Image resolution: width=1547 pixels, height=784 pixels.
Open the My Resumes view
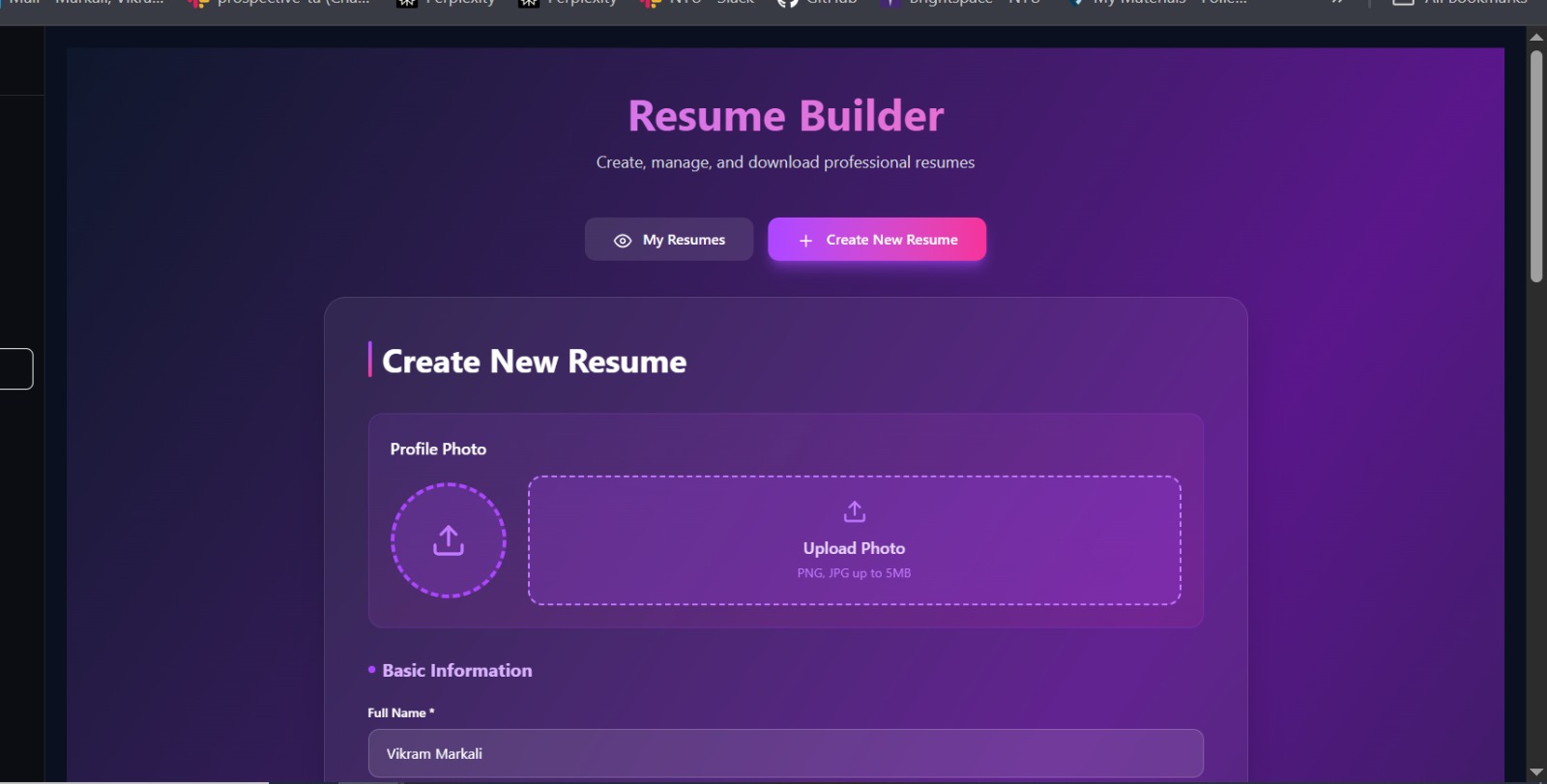tap(669, 239)
